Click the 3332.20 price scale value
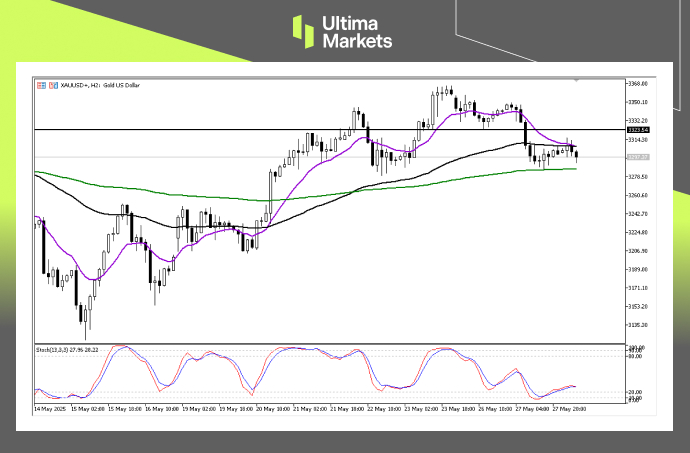 (x=638, y=121)
